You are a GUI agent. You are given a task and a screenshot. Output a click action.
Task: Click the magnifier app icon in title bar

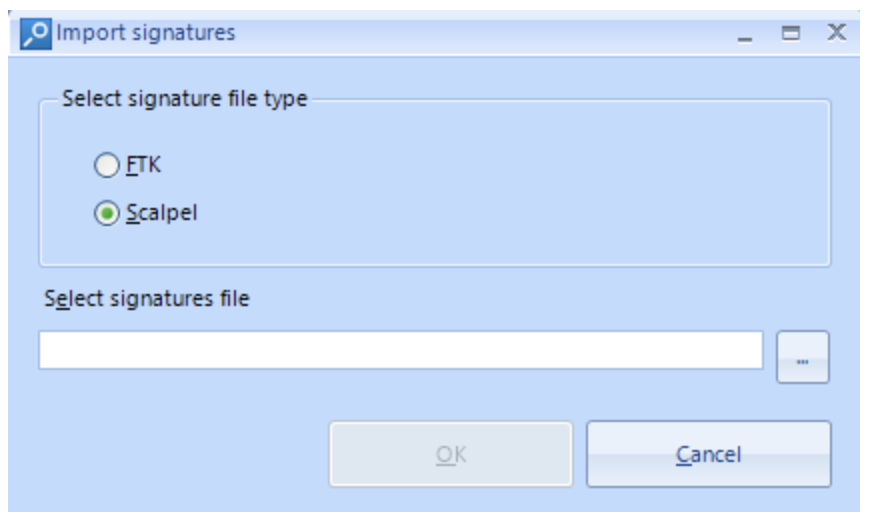click(36, 34)
